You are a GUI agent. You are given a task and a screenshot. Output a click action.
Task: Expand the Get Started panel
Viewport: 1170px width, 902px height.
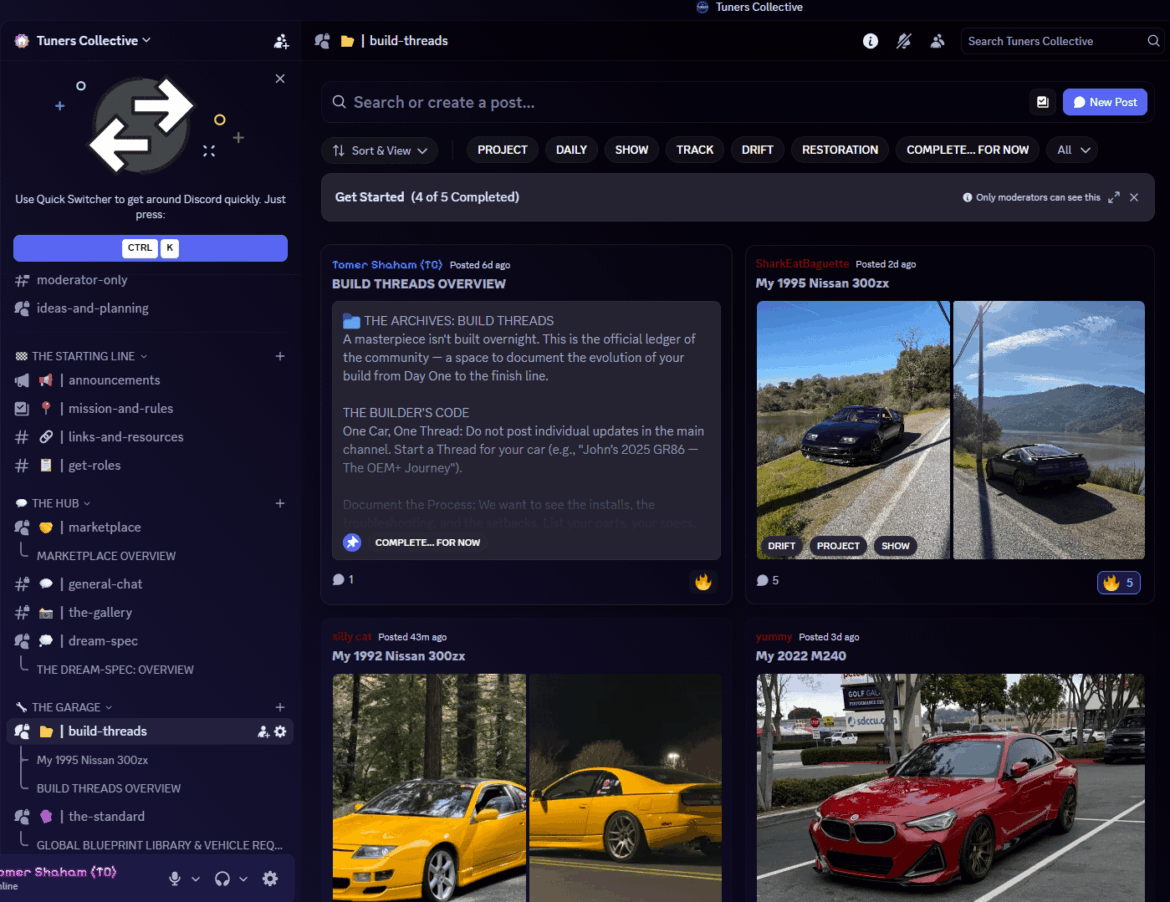point(1113,197)
